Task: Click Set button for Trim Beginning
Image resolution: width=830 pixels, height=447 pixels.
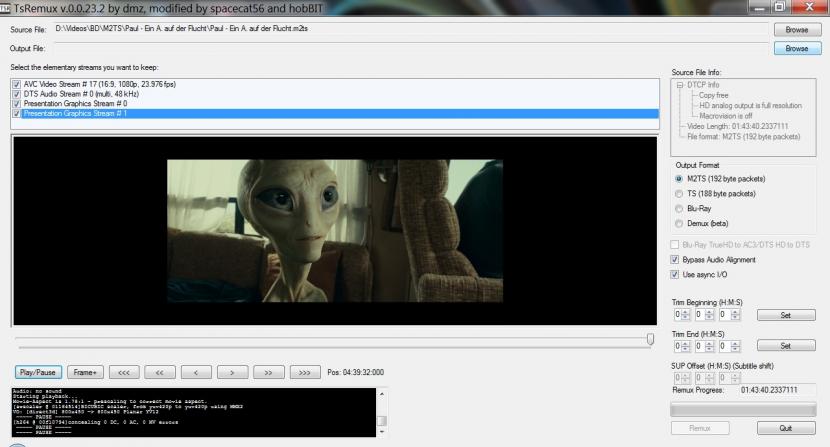Action: coord(784,315)
